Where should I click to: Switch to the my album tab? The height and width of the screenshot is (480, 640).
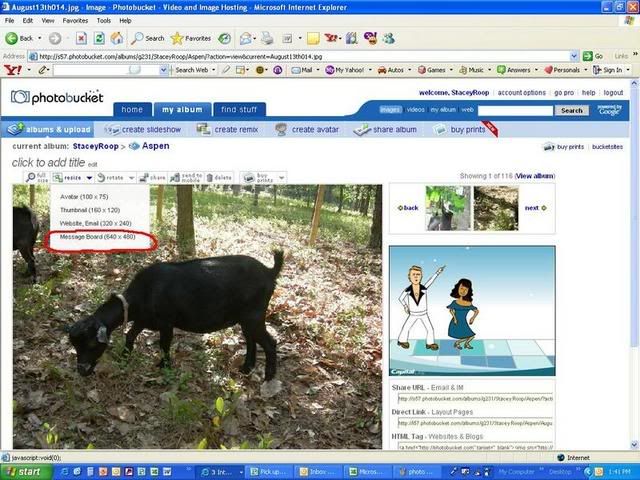click(x=182, y=109)
